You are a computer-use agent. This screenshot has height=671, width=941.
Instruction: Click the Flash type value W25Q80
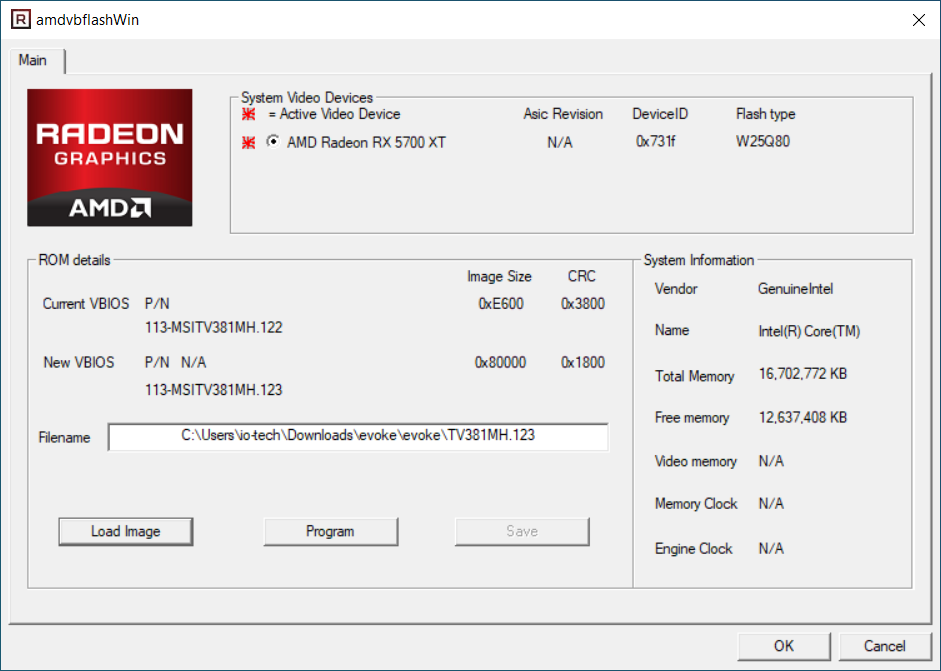(763, 142)
